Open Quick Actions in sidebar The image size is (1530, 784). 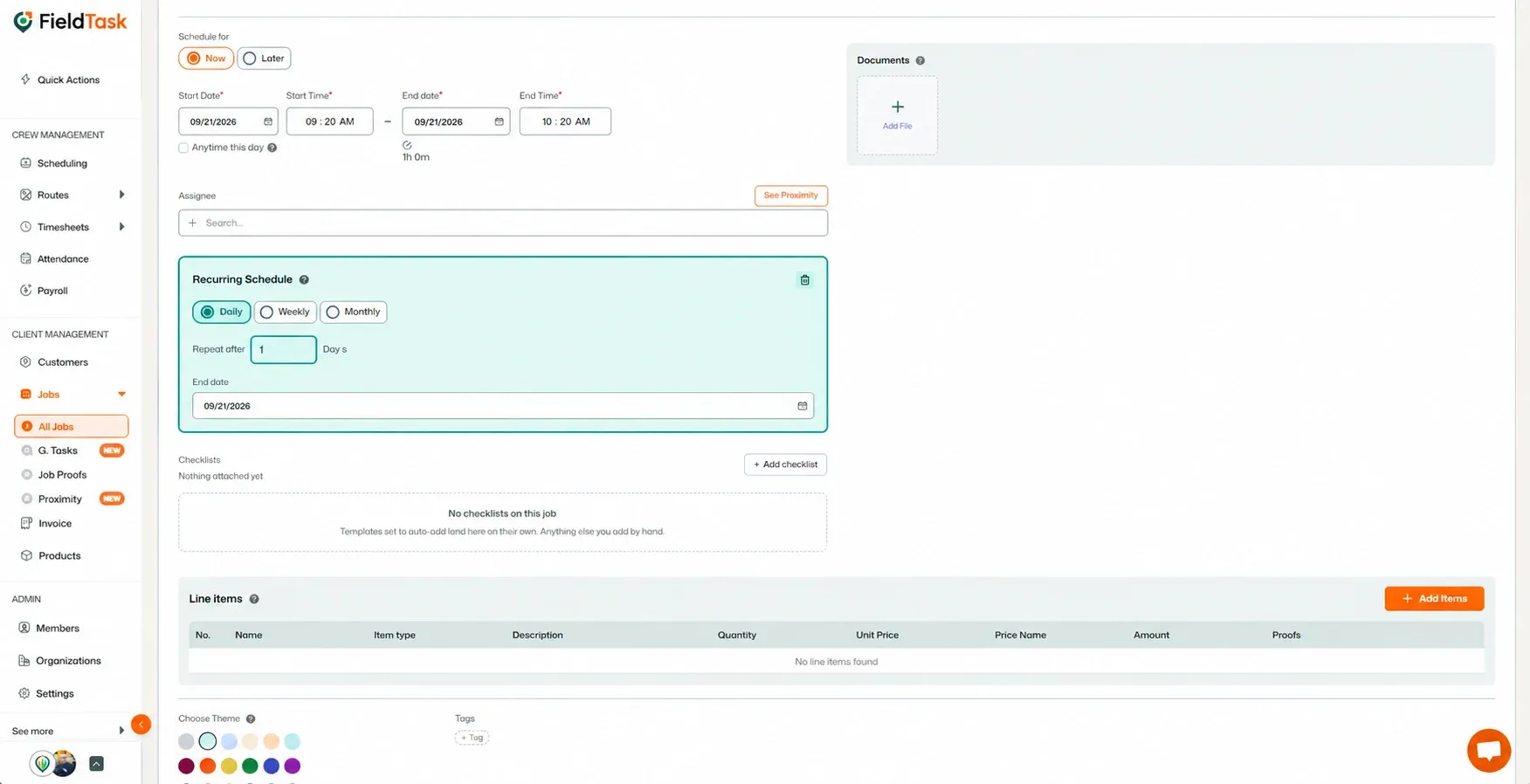[x=59, y=79]
